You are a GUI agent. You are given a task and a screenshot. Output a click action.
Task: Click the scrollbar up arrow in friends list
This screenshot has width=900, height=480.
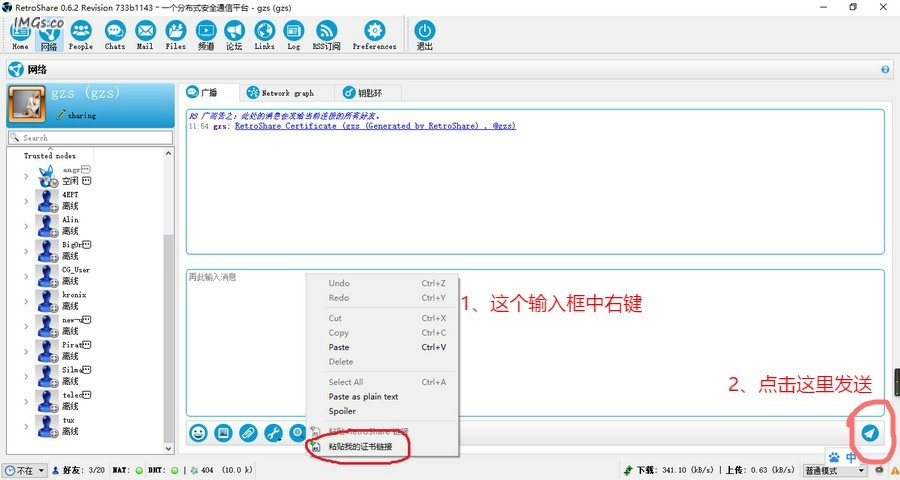(169, 153)
